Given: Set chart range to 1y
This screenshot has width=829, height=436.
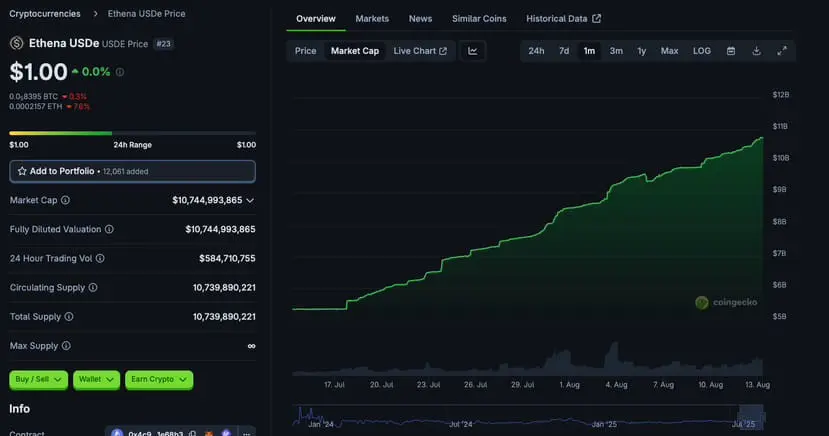Looking at the screenshot, I should 641,51.
